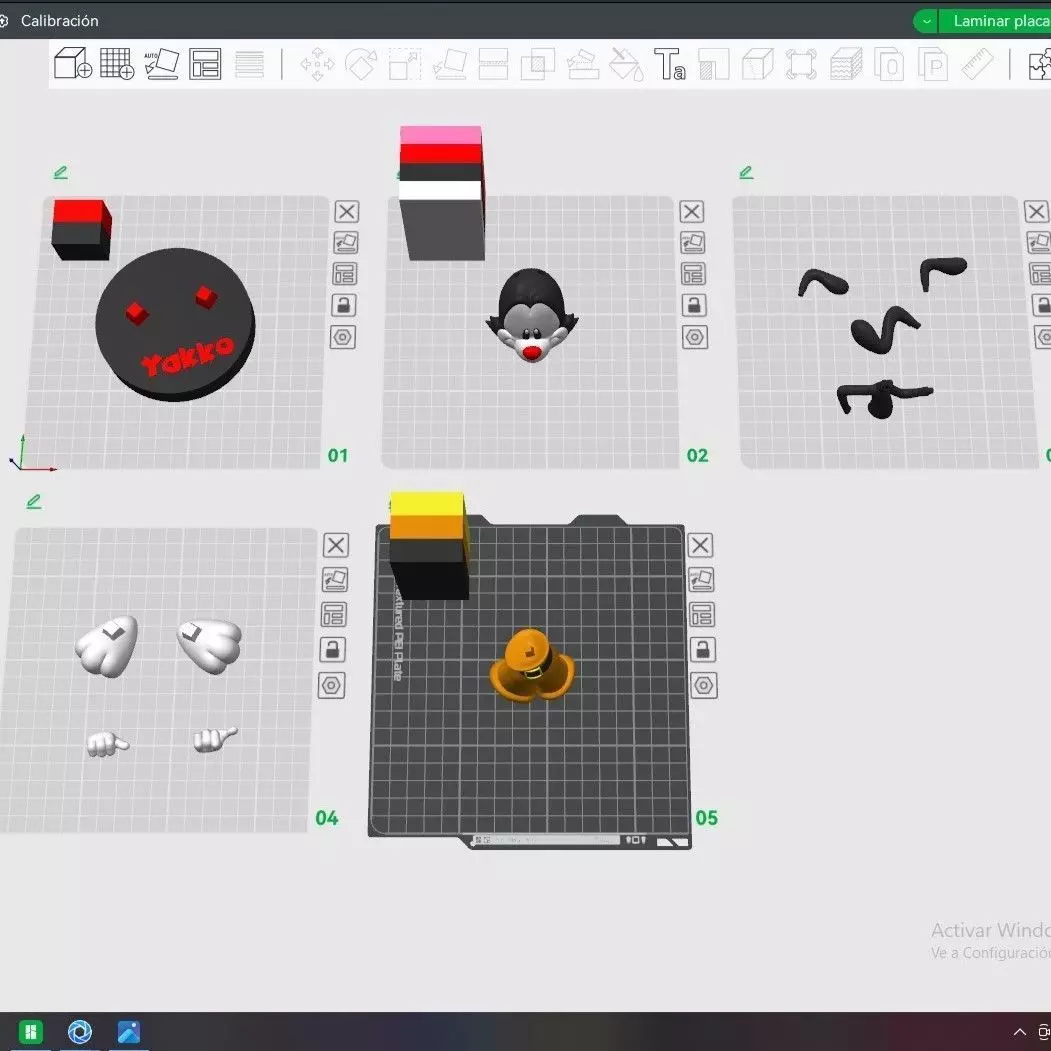Select the red and black cube on plate 01

pyautogui.click(x=81, y=229)
